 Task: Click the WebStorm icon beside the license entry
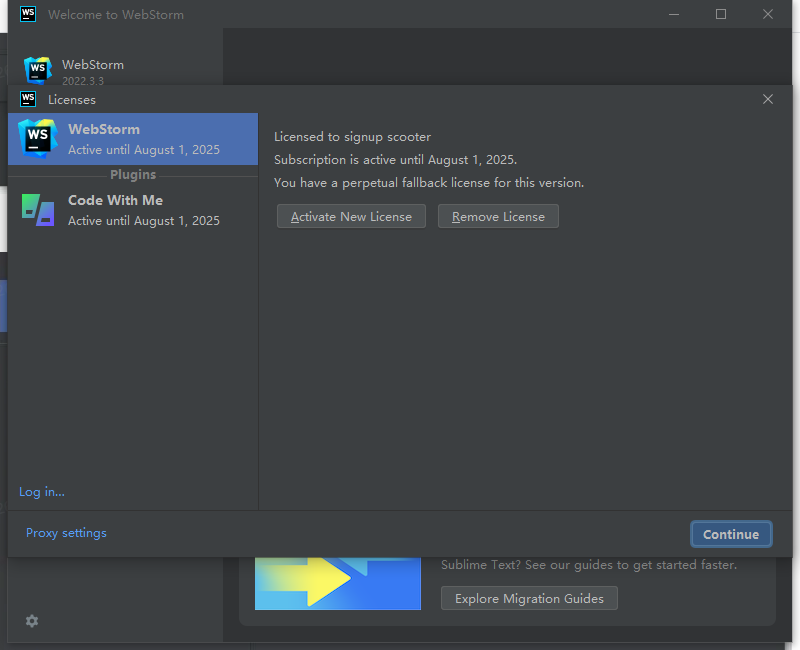tap(37, 137)
